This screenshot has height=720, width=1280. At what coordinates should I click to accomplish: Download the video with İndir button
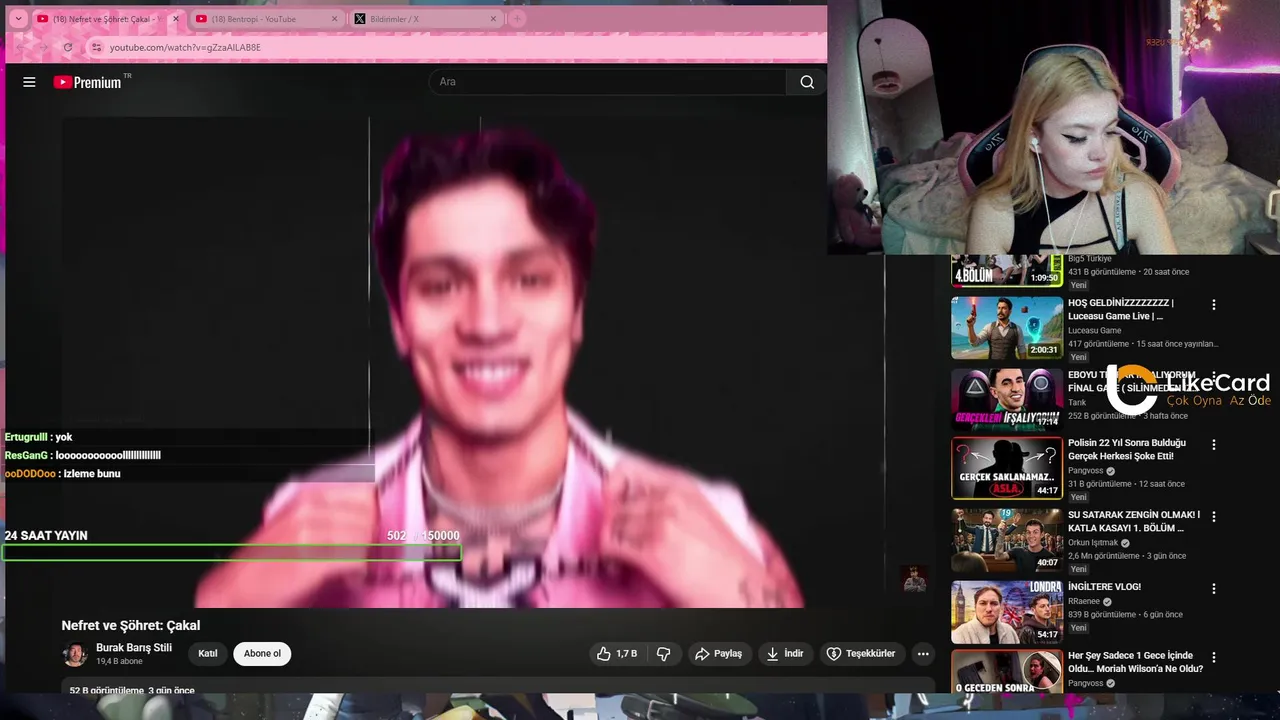785,654
